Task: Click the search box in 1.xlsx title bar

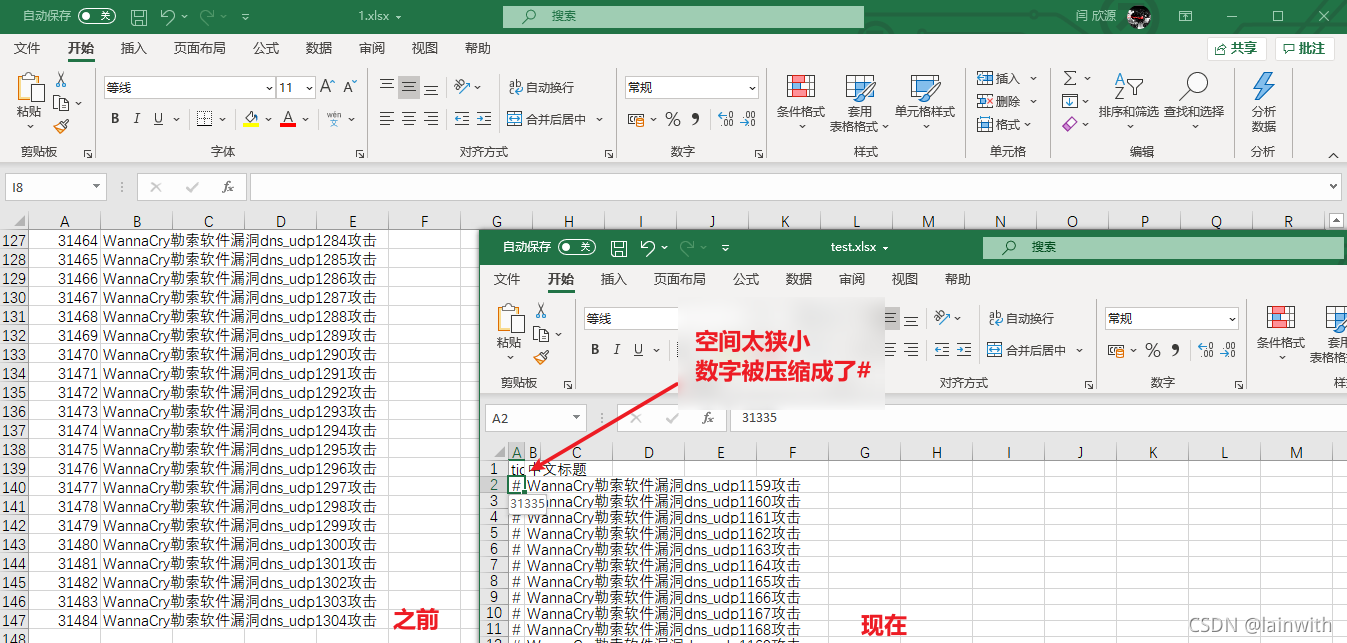Action: pyautogui.click(x=683, y=17)
